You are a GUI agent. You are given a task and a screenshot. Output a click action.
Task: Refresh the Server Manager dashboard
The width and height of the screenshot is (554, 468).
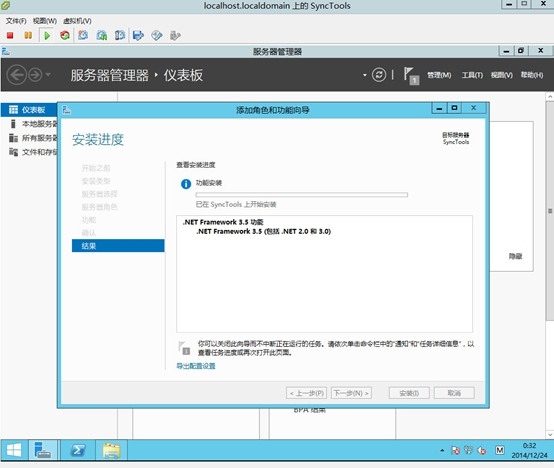[x=379, y=75]
